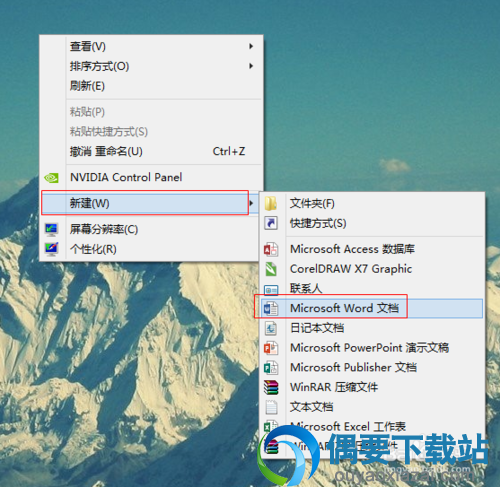Image resolution: width=500 pixels, height=487 pixels.
Task: Select WinRAR 压缩文件 text
Action: (x=334, y=387)
